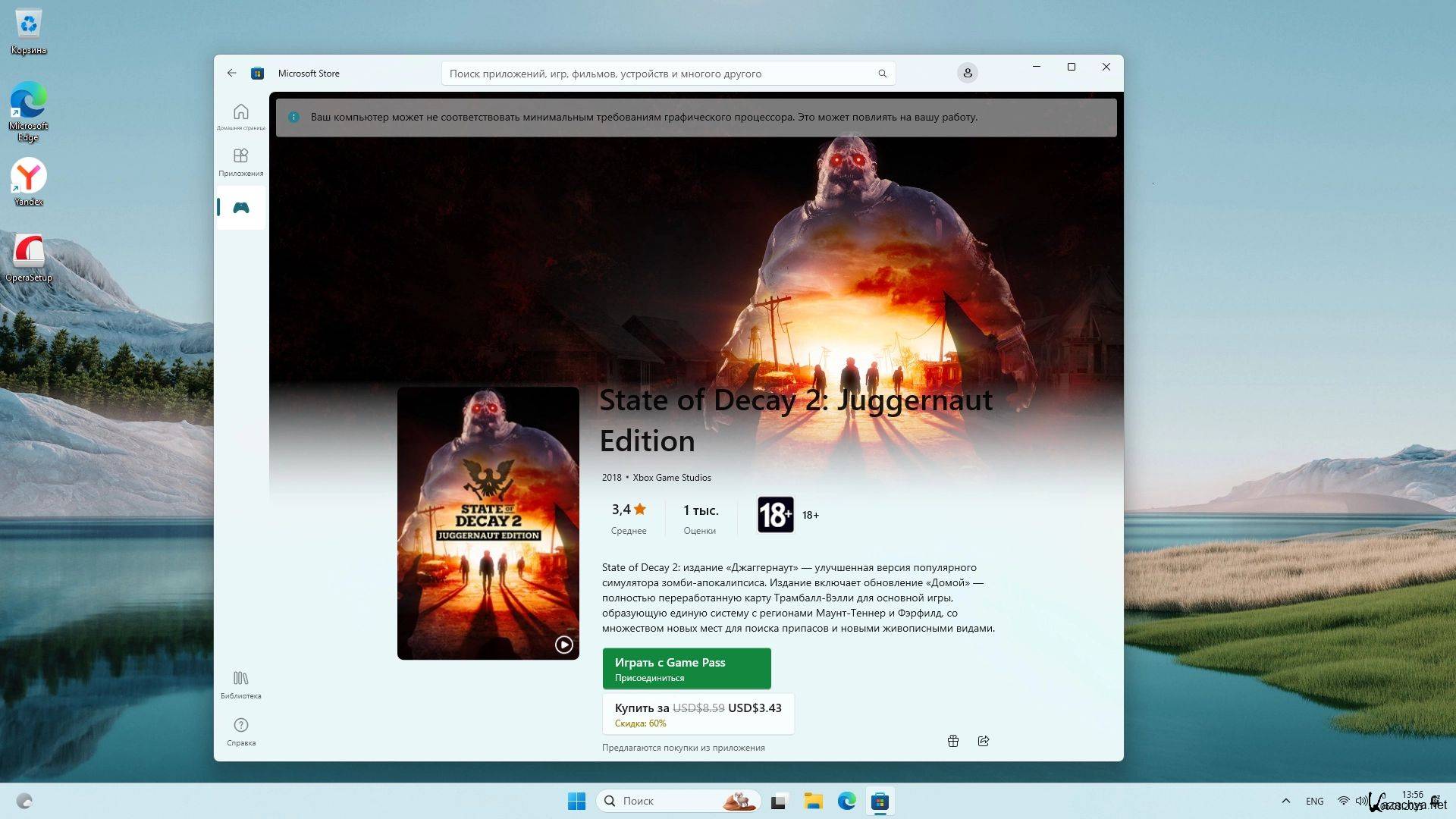This screenshot has width=1456, height=819.
Task: Open File Explorer from the taskbar
Action: (813, 801)
